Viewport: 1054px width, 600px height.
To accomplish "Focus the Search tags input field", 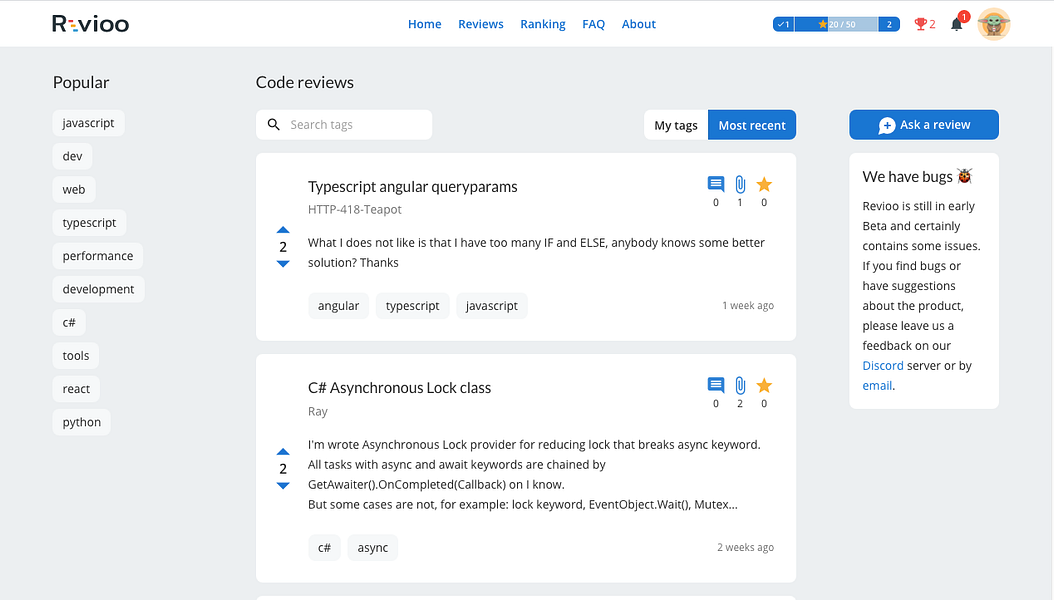I will (355, 125).
